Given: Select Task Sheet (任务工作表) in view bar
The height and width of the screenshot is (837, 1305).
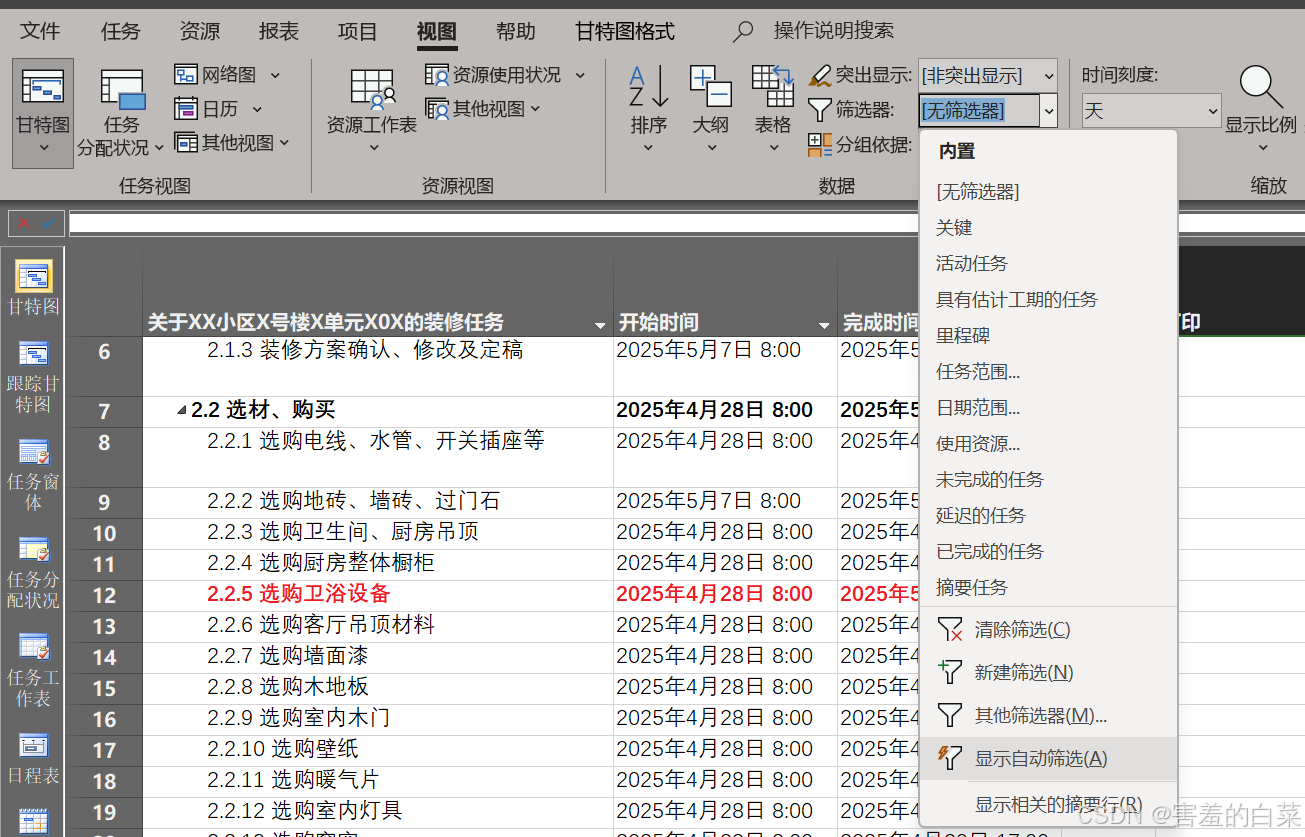Looking at the screenshot, I should [33, 670].
